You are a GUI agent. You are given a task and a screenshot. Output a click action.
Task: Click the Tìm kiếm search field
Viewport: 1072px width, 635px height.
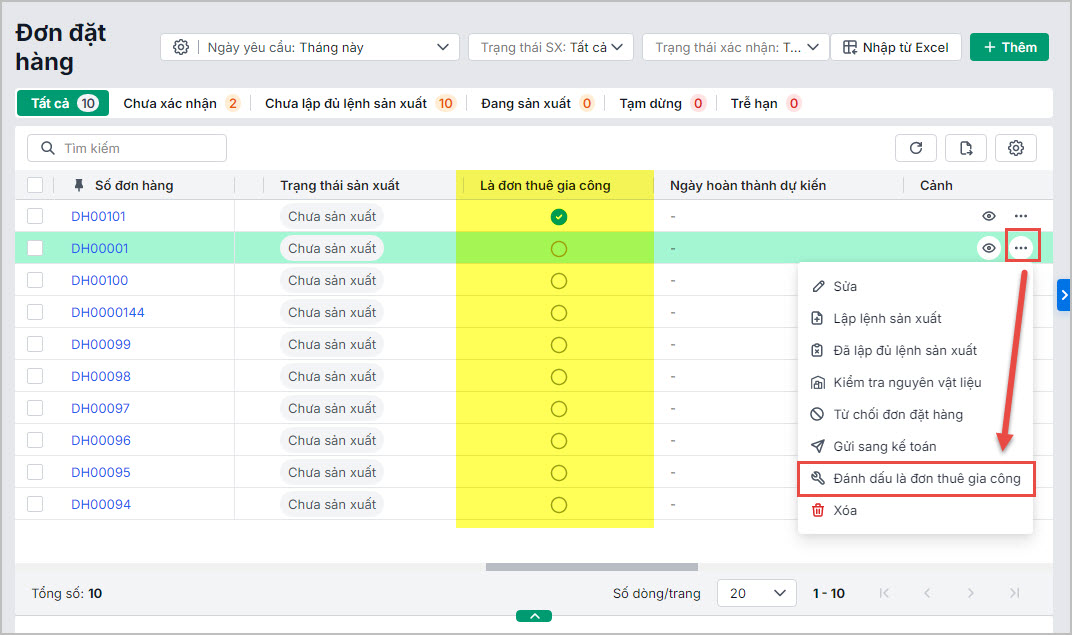[x=127, y=148]
